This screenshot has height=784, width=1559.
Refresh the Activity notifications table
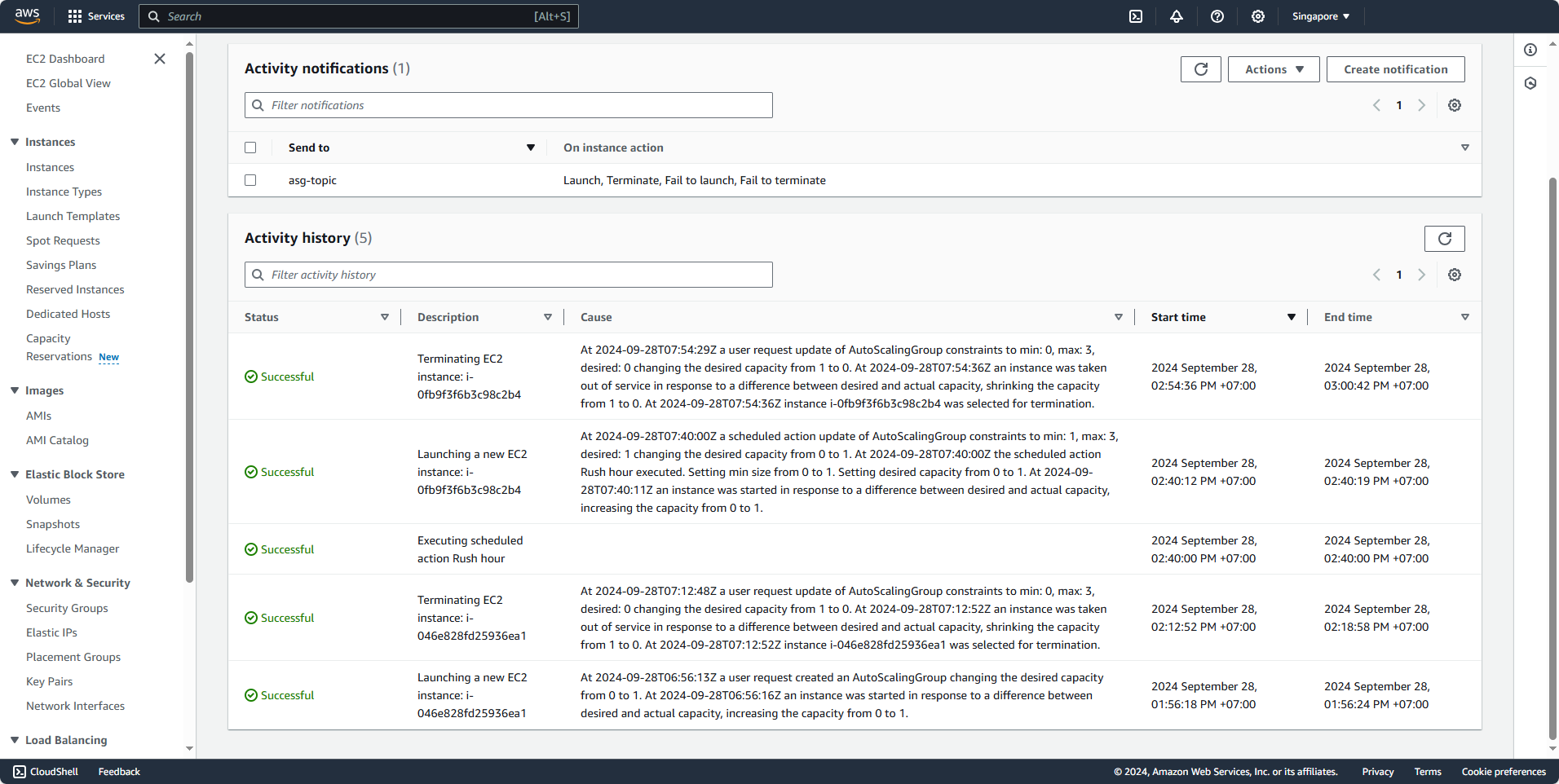(x=1200, y=68)
